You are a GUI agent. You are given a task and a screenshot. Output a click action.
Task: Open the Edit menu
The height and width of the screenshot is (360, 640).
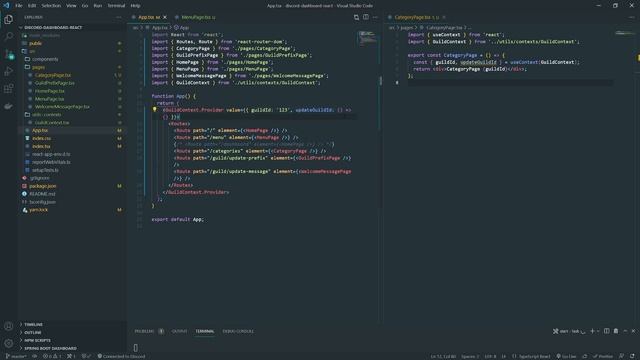(x=32, y=6)
